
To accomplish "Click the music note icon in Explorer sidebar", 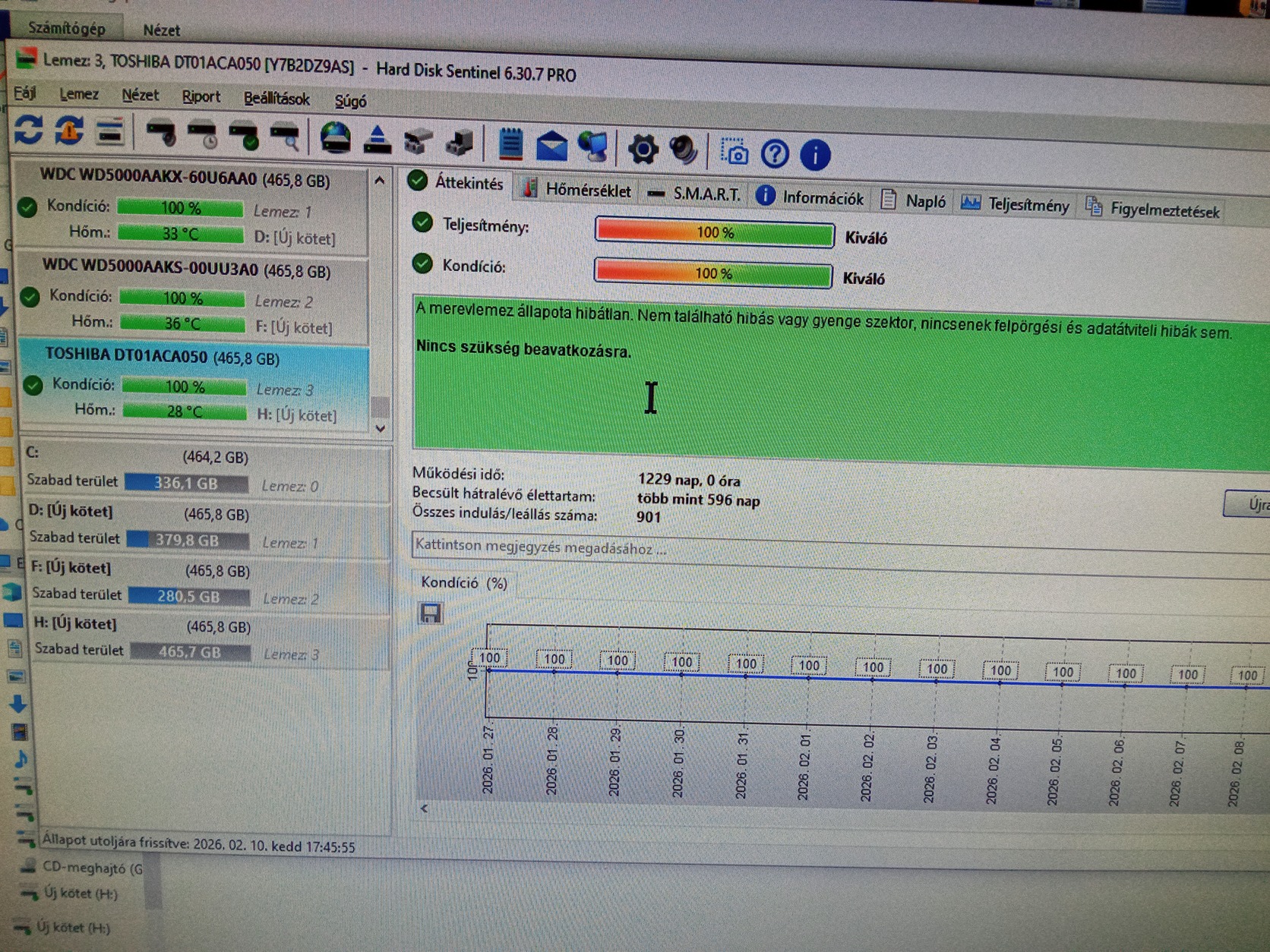I will coord(21,758).
